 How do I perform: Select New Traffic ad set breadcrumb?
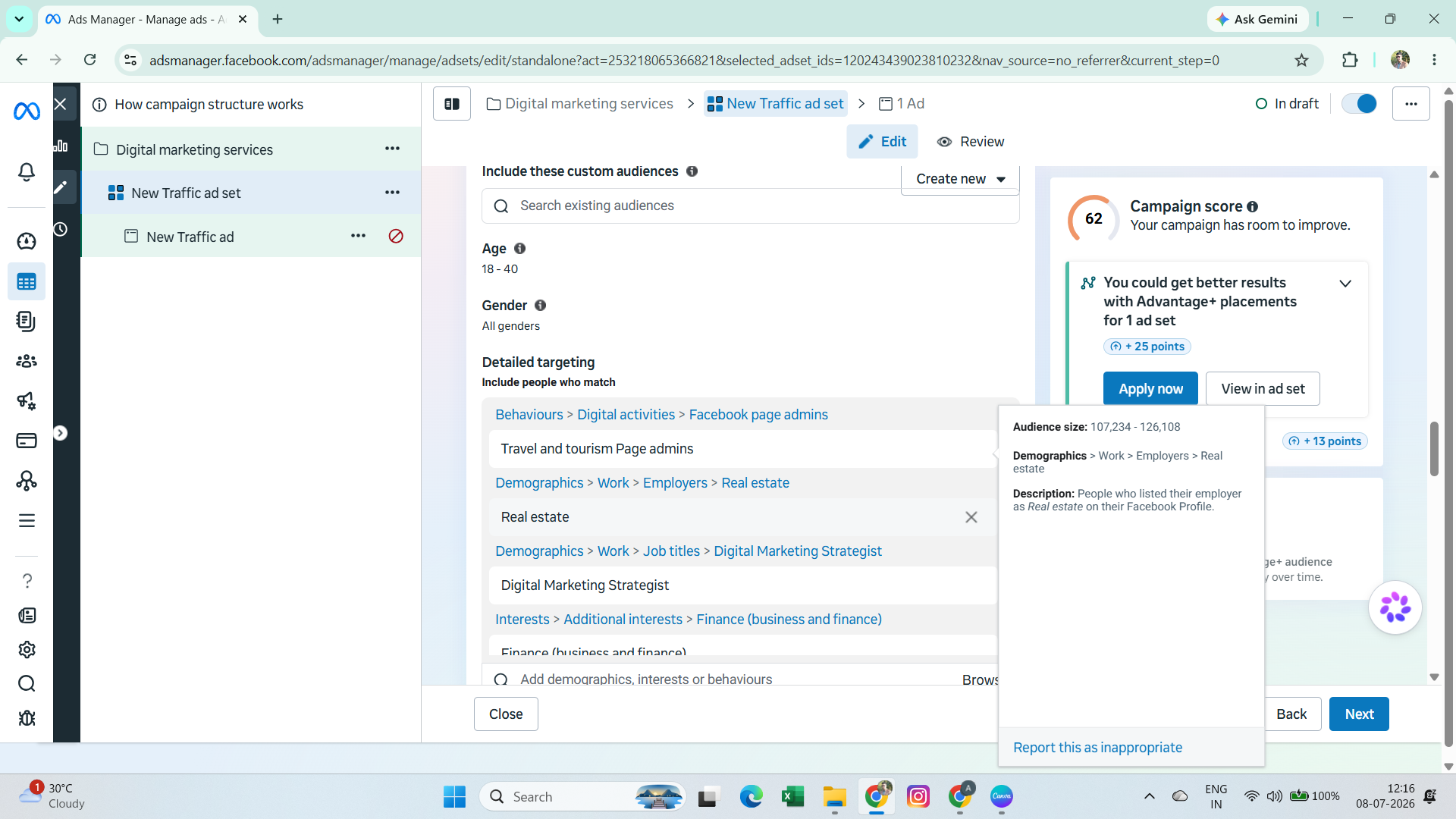click(775, 104)
